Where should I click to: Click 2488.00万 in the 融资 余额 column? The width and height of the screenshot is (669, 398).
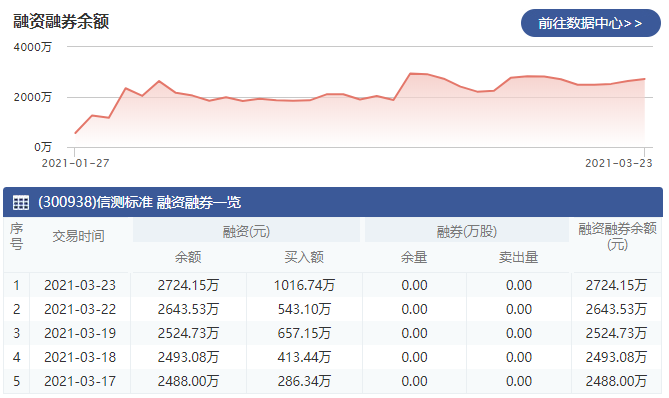pyautogui.click(x=188, y=381)
